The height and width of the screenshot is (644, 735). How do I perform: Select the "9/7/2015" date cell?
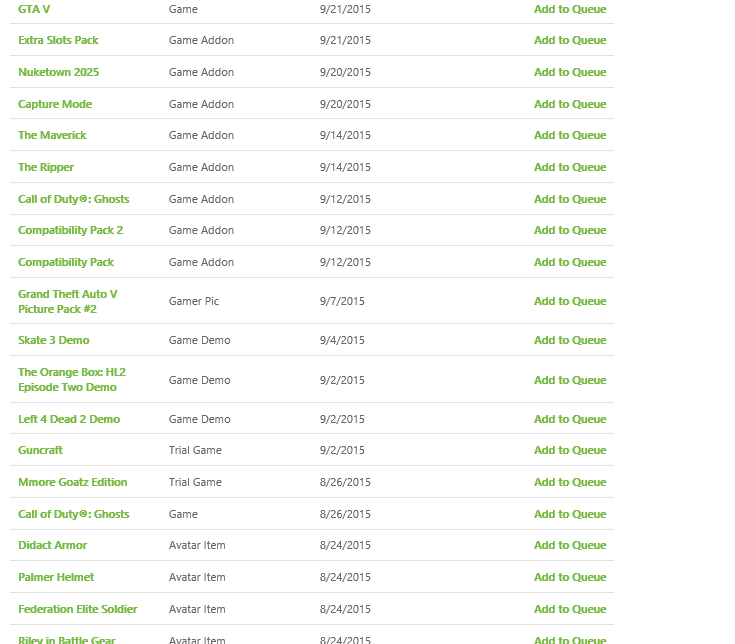342,301
